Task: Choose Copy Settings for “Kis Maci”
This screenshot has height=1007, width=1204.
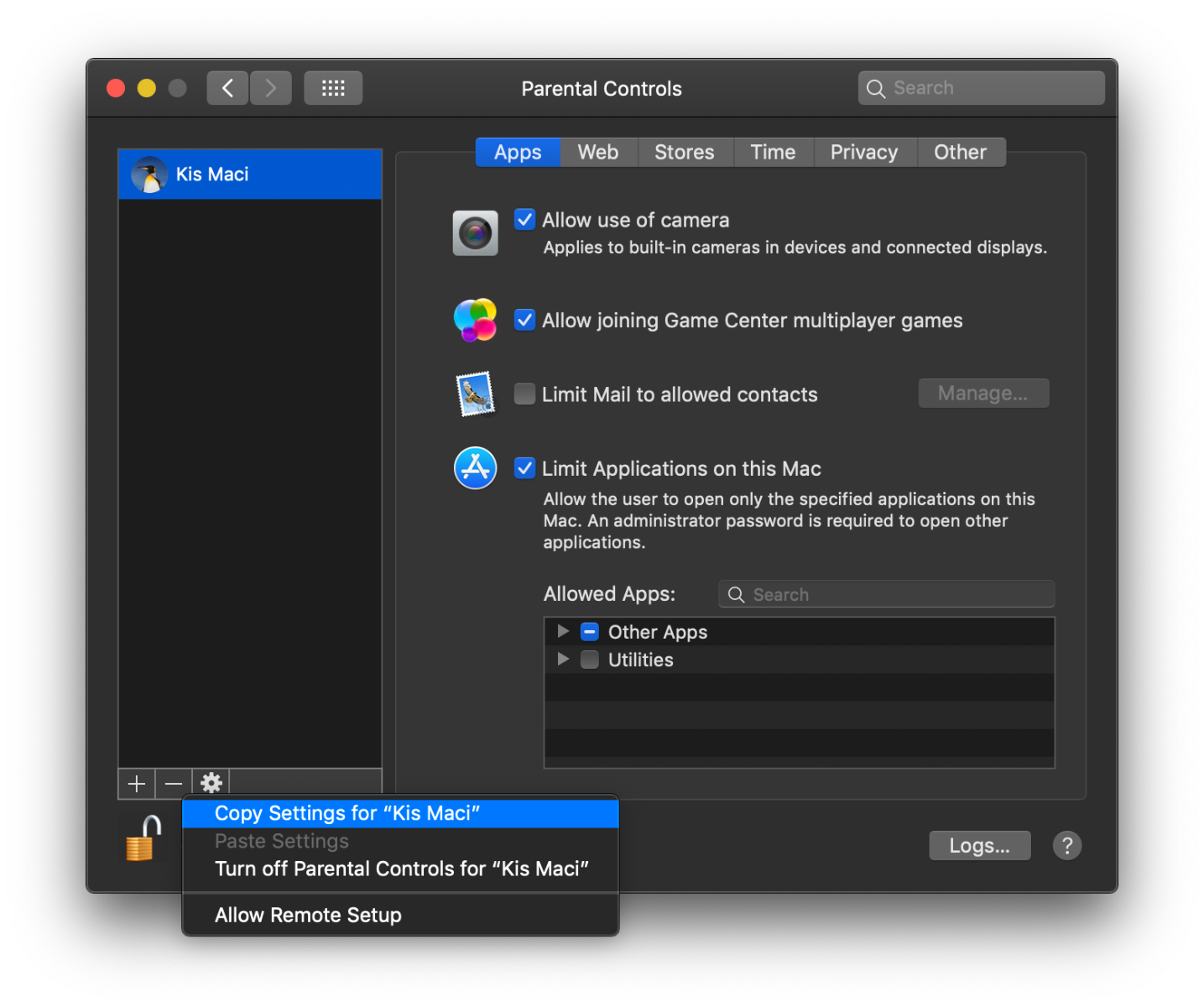Action: (x=400, y=814)
